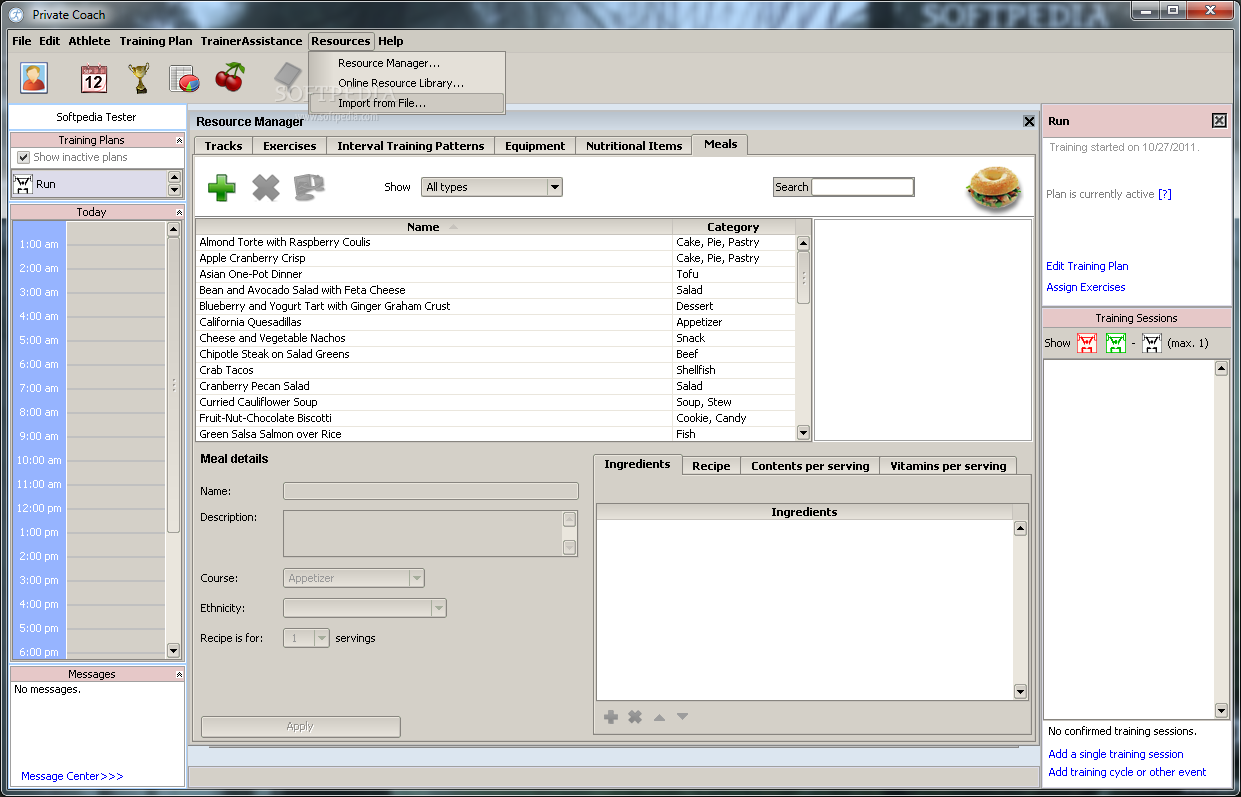This screenshot has width=1241, height=797.
Task: Delete meal using the grey X icon
Action: tap(265, 187)
